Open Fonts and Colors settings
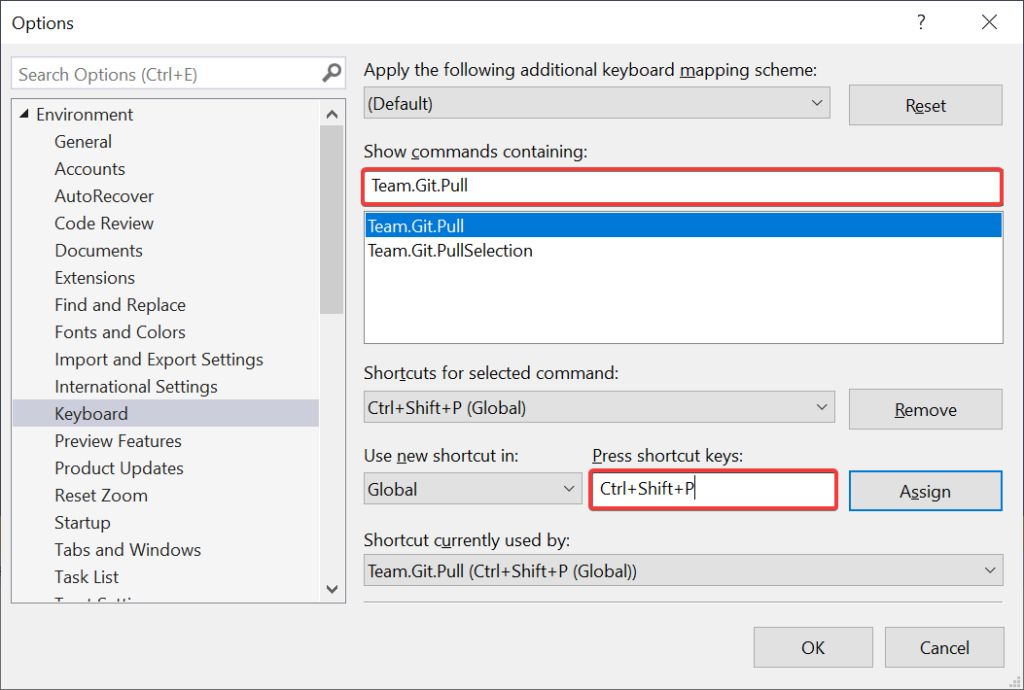The image size is (1024, 690). (x=119, y=332)
